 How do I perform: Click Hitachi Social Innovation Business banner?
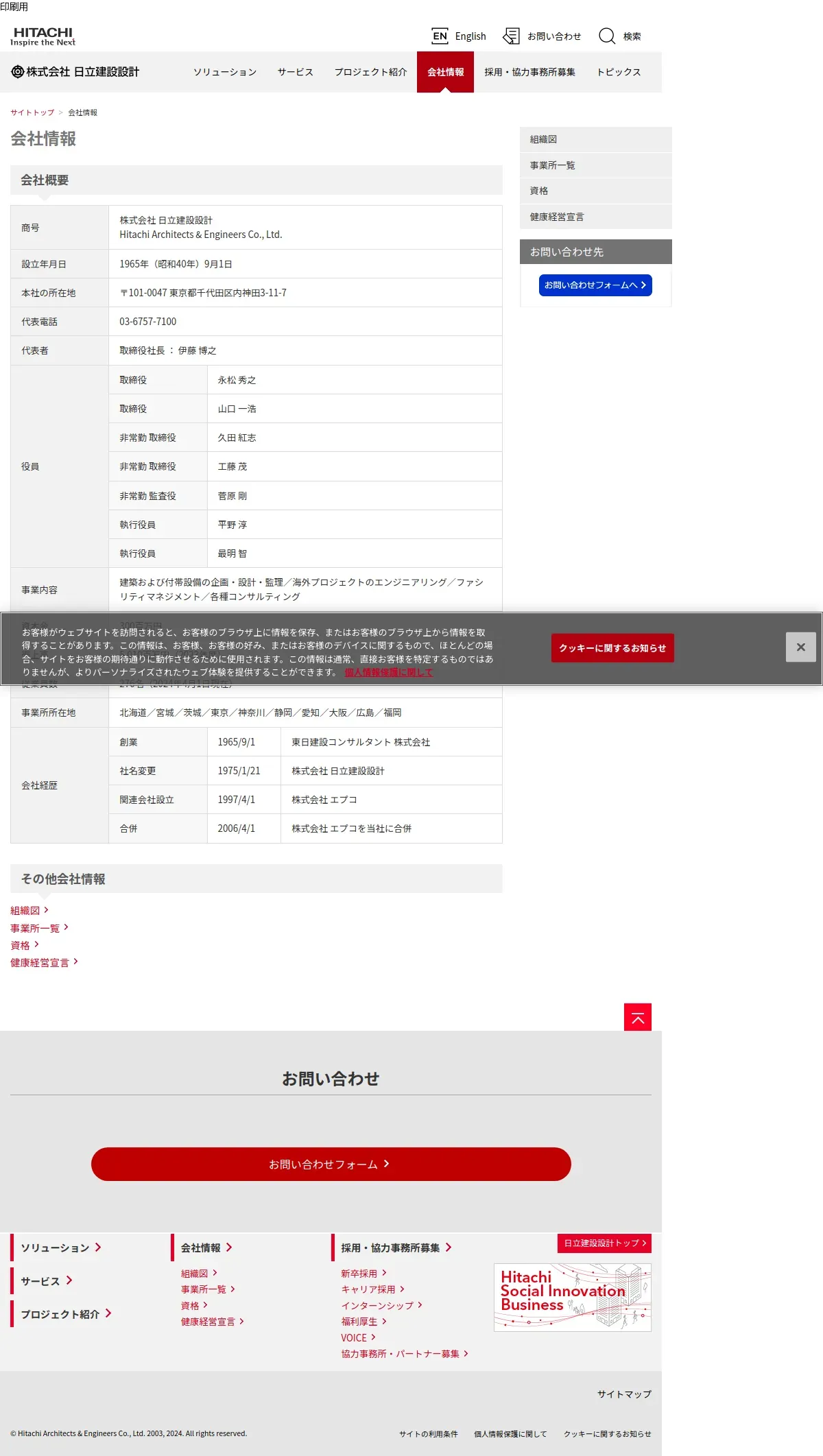[573, 1298]
